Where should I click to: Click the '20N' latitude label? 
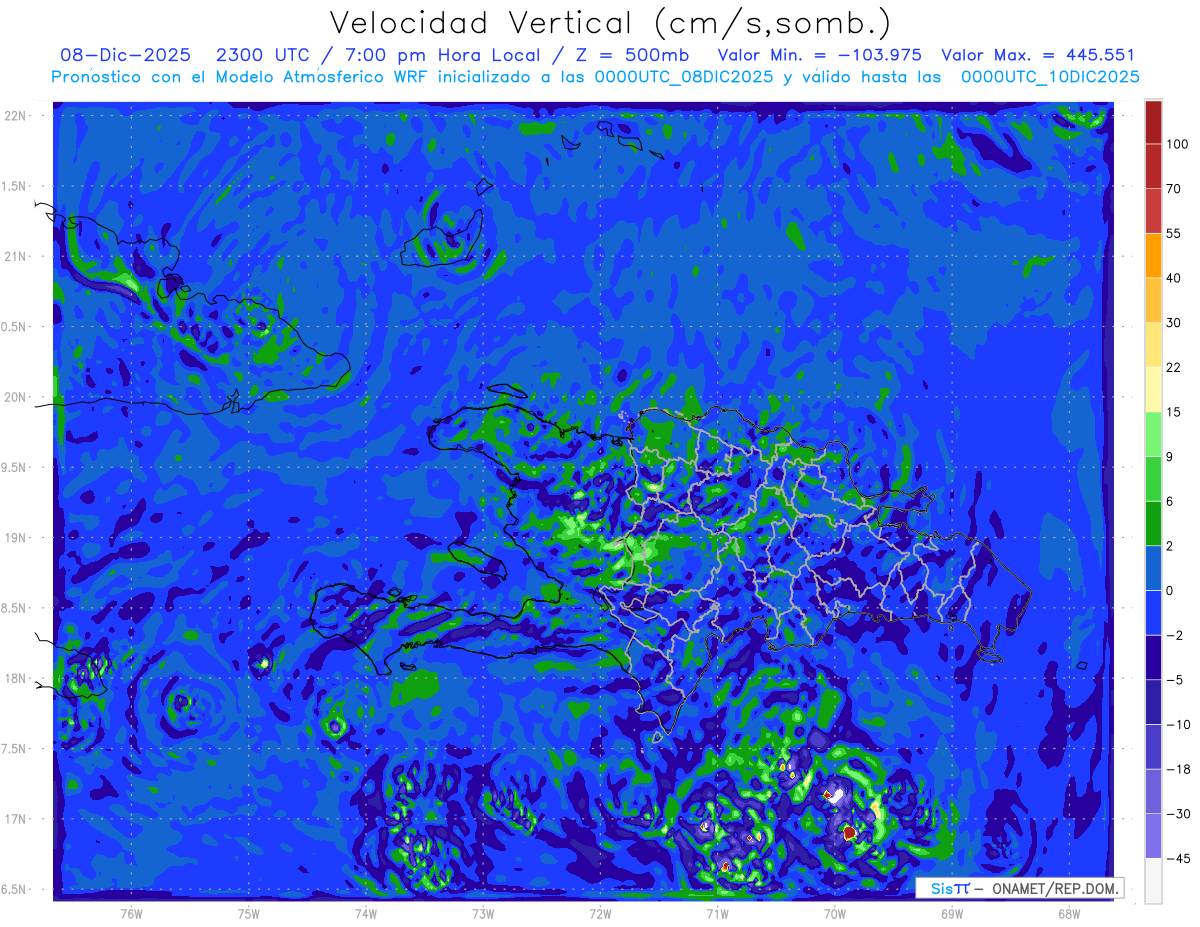[x=15, y=397]
